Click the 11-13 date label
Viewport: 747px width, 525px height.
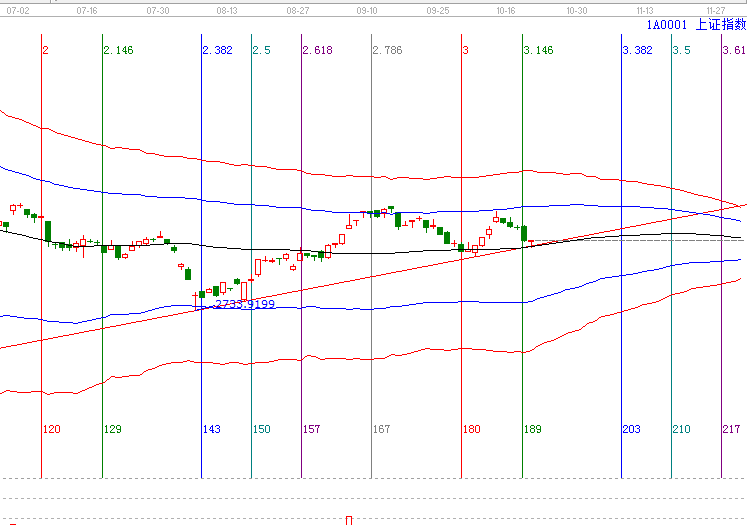click(x=644, y=10)
